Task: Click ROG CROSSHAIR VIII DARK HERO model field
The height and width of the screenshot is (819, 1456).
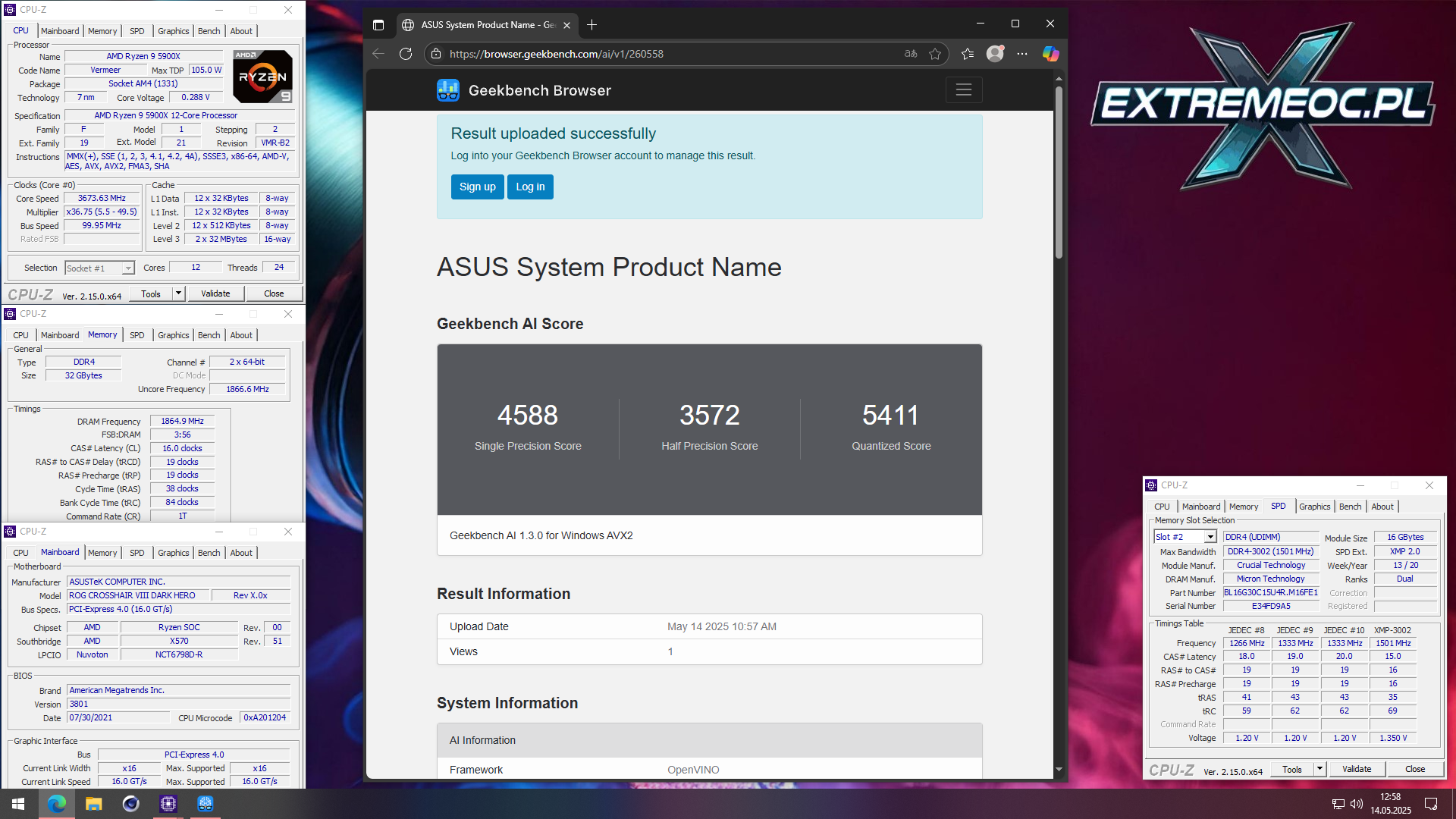Action: pos(137,596)
